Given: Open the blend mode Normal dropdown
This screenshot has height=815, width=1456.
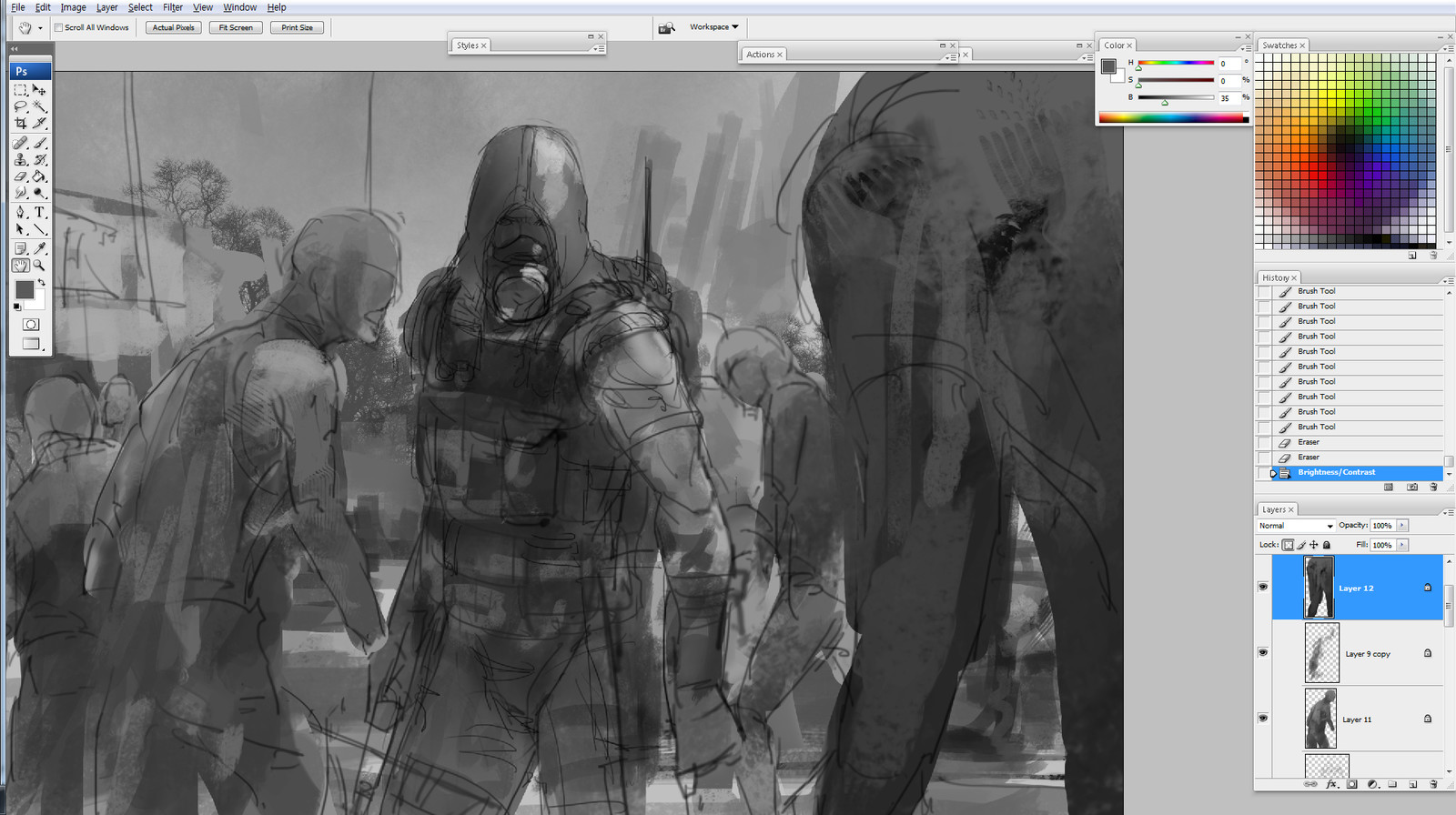Looking at the screenshot, I should [x=1296, y=526].
